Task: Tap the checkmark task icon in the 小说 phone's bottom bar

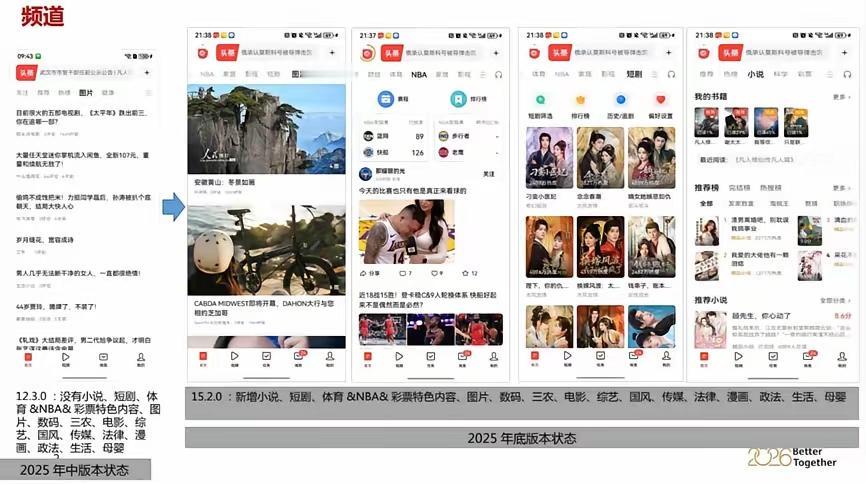Action: point(773,356)
